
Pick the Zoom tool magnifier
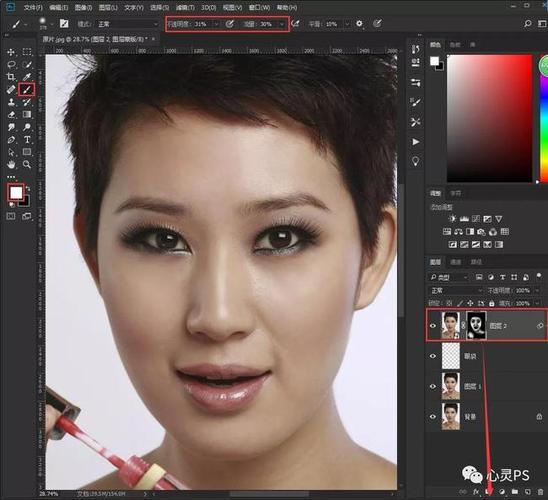click(27, 164)
